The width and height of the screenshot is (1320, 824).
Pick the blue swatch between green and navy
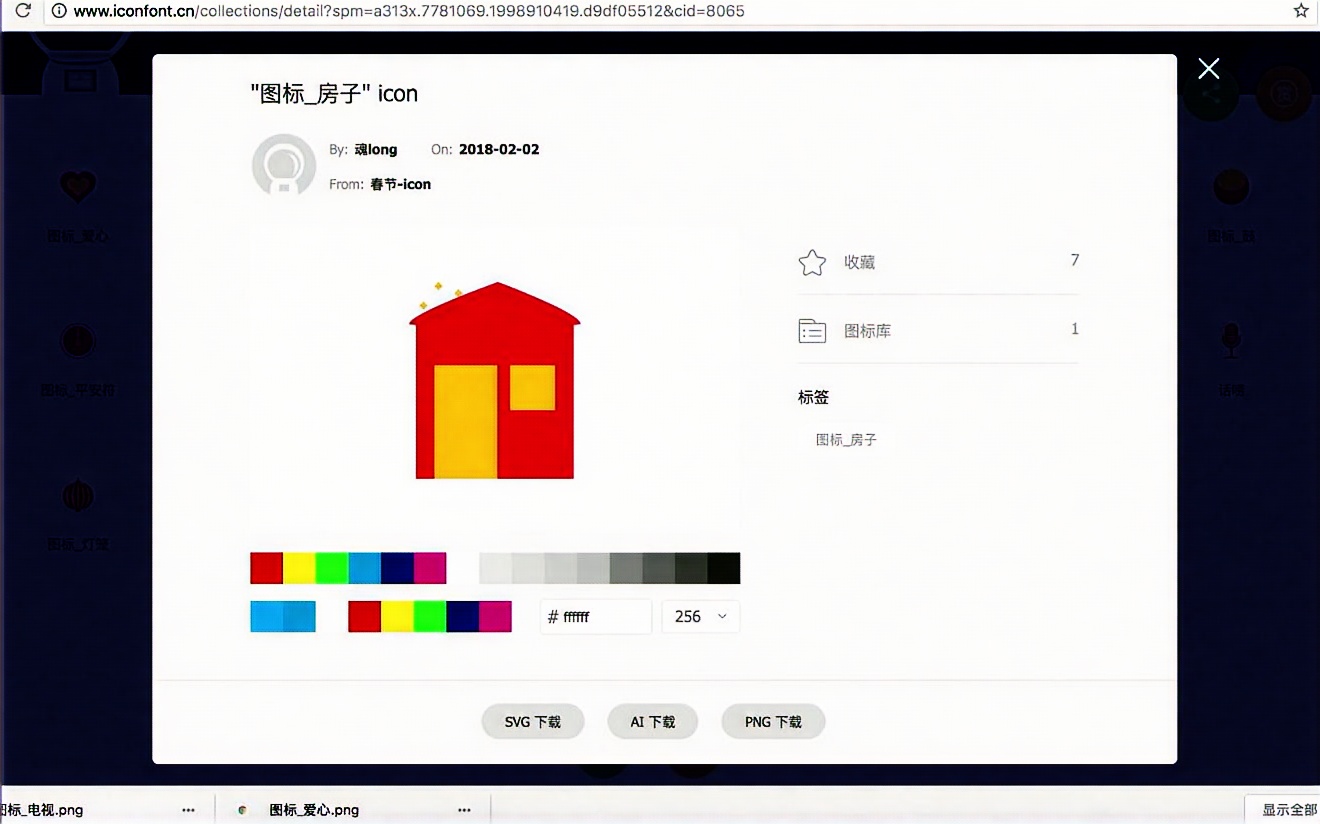[x=364, y=568]
